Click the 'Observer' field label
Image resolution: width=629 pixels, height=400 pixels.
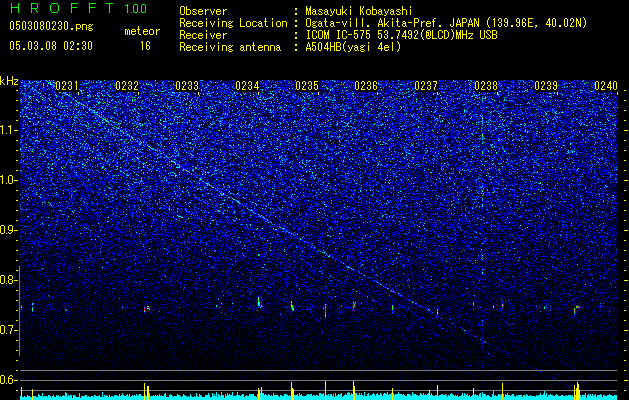tap(203, 11)
